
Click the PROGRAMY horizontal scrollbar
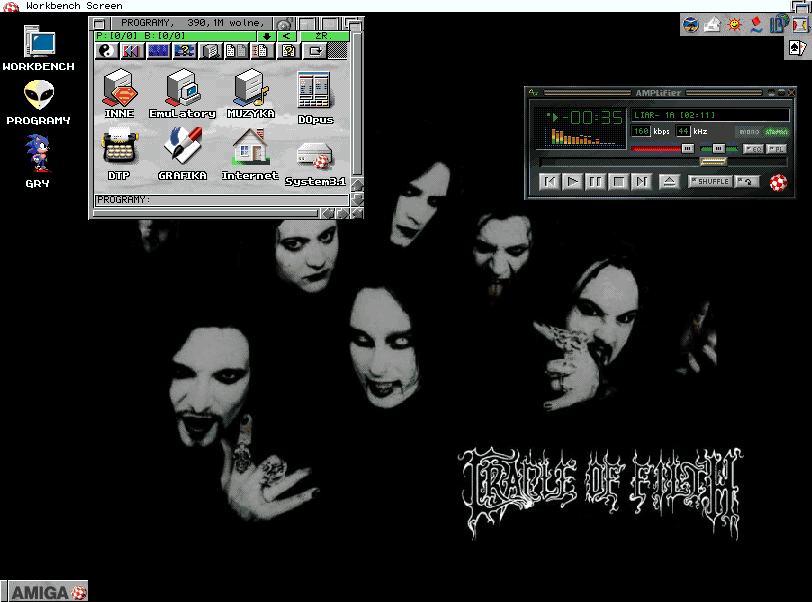click(x=206, y=213)
